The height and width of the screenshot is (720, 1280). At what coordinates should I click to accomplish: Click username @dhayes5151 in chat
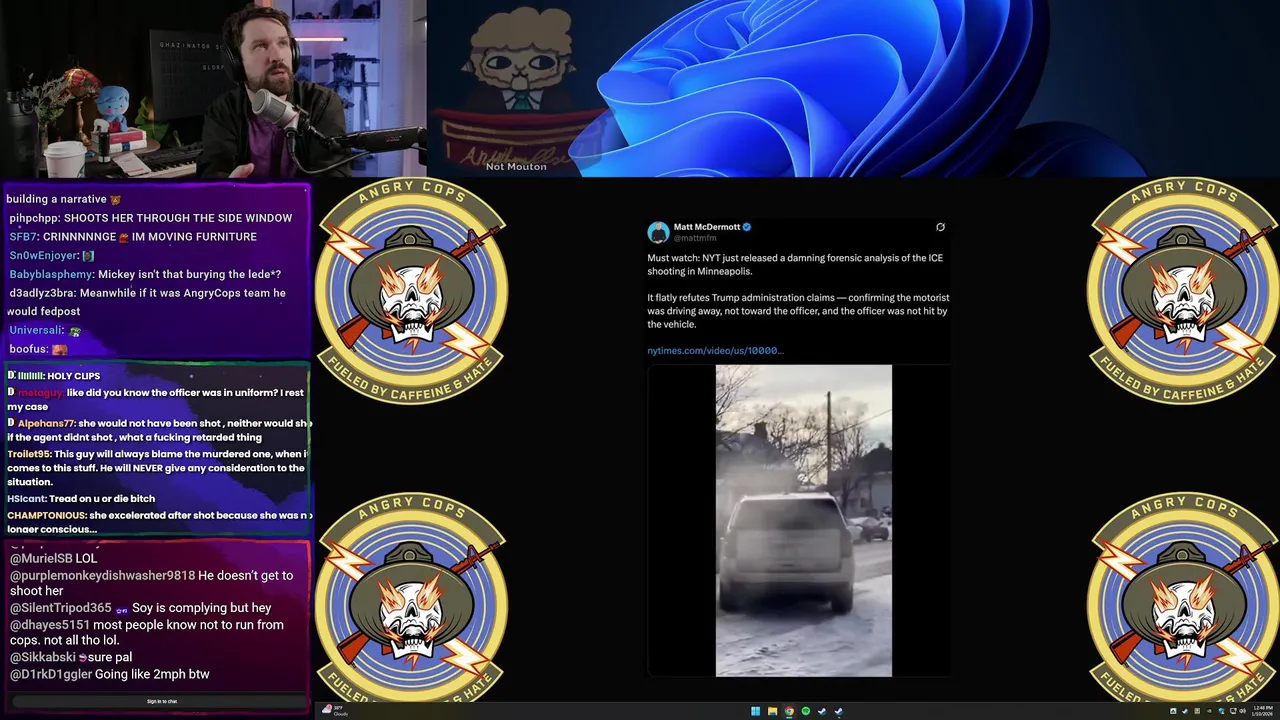coord(49,624)
